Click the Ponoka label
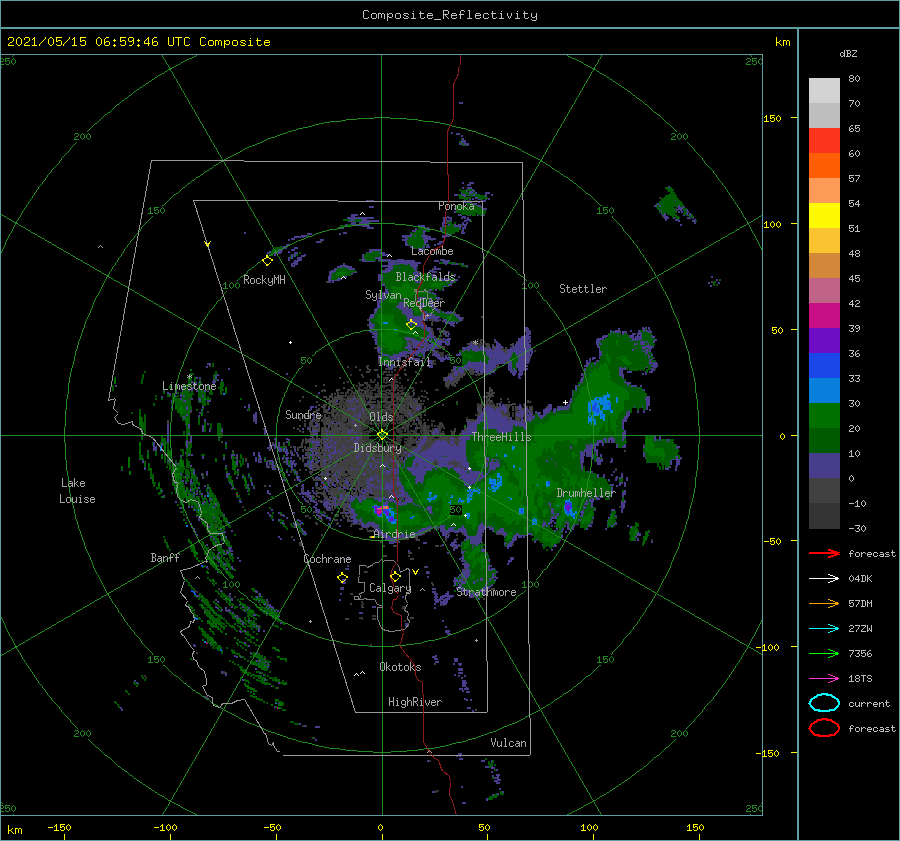Screen dimensions: 900x841 456,206
